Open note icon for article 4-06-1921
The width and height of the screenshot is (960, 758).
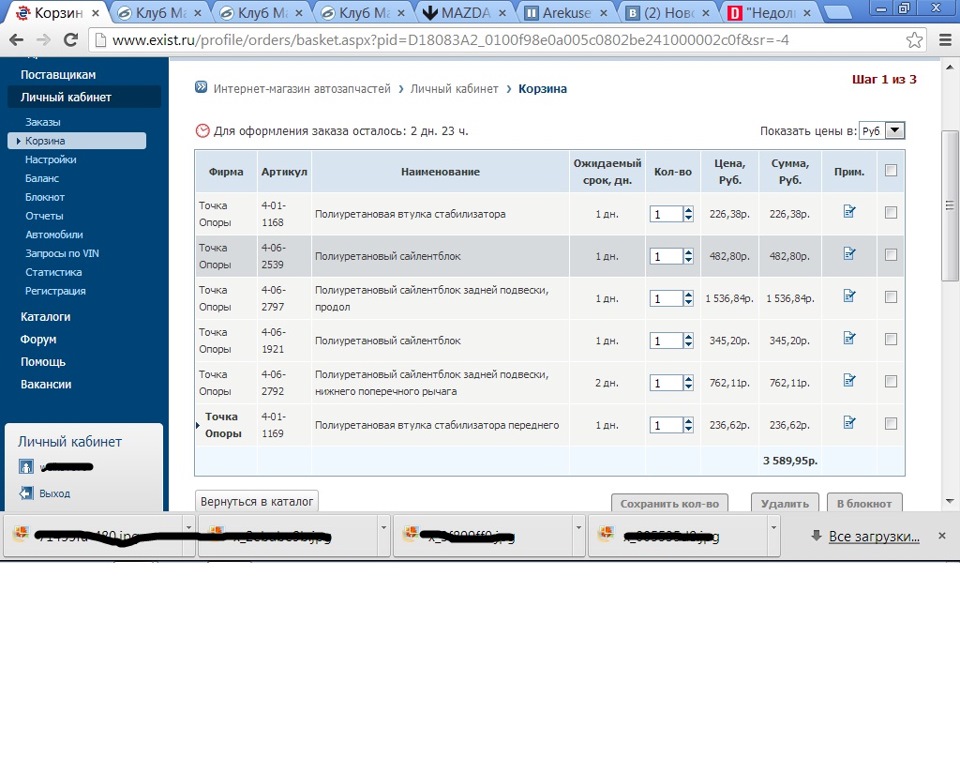(x=849, y=339)
